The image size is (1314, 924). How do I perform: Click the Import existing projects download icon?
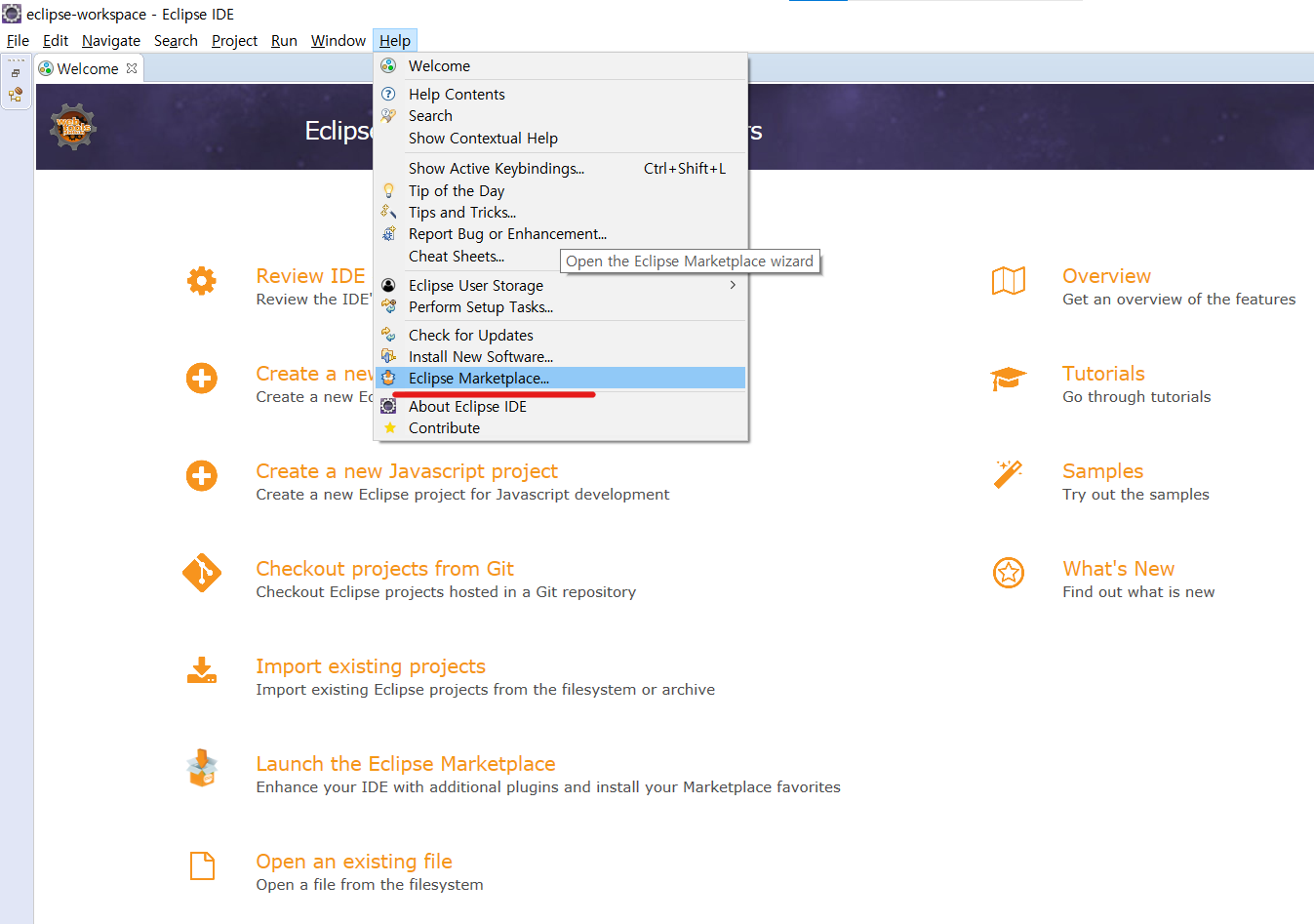(x=202, y=670)
